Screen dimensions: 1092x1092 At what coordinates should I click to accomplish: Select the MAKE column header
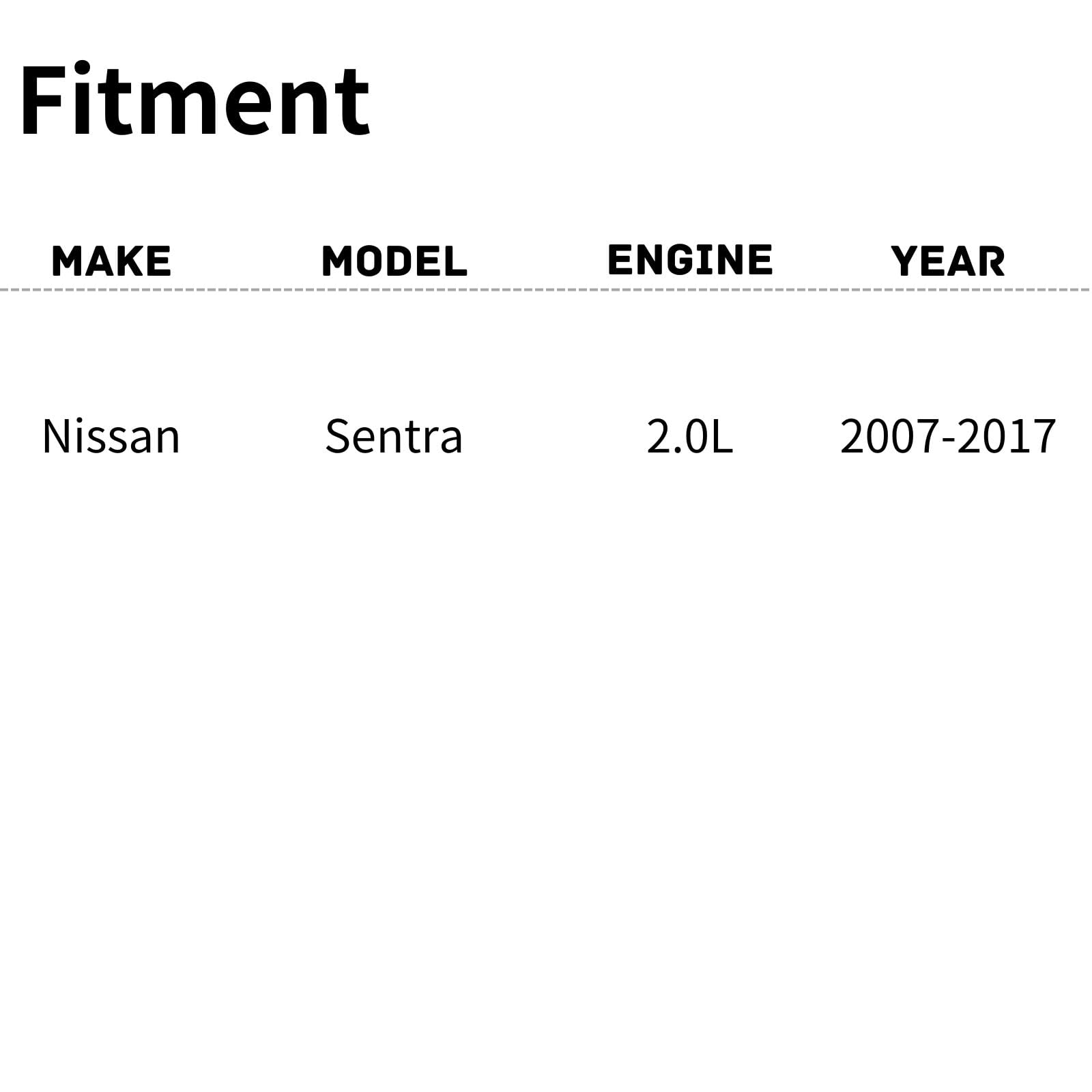tap(111, 261)
